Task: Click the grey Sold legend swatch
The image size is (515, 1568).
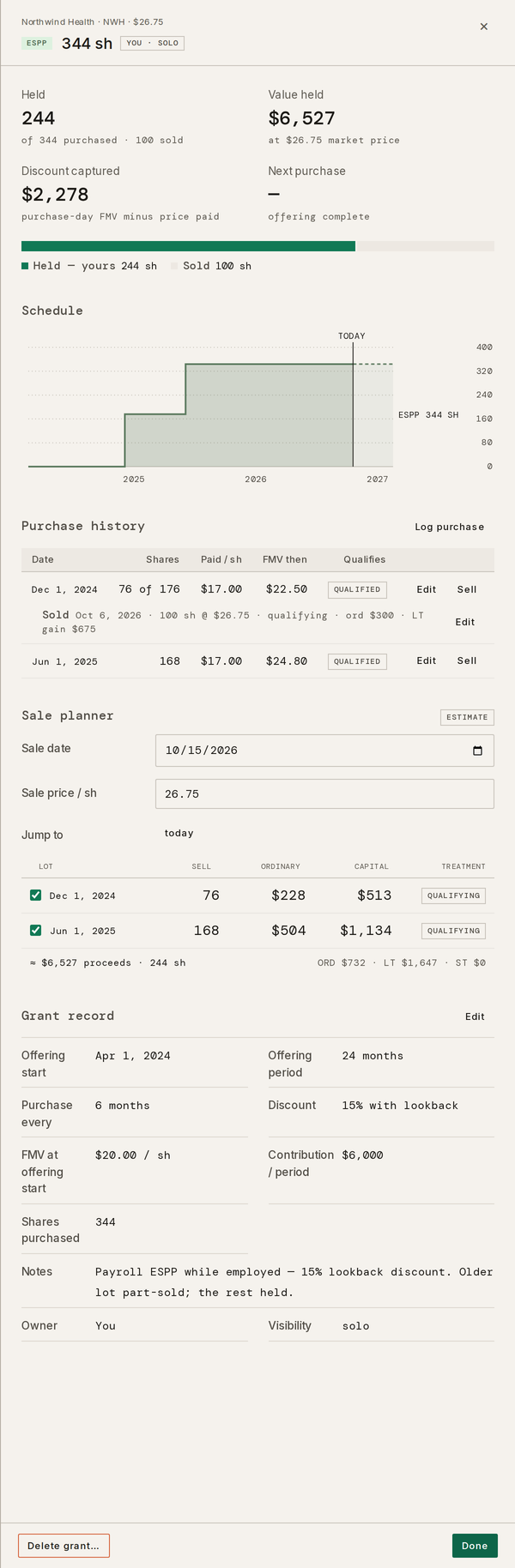Action: pyautogui.click(x=174, y=266)
